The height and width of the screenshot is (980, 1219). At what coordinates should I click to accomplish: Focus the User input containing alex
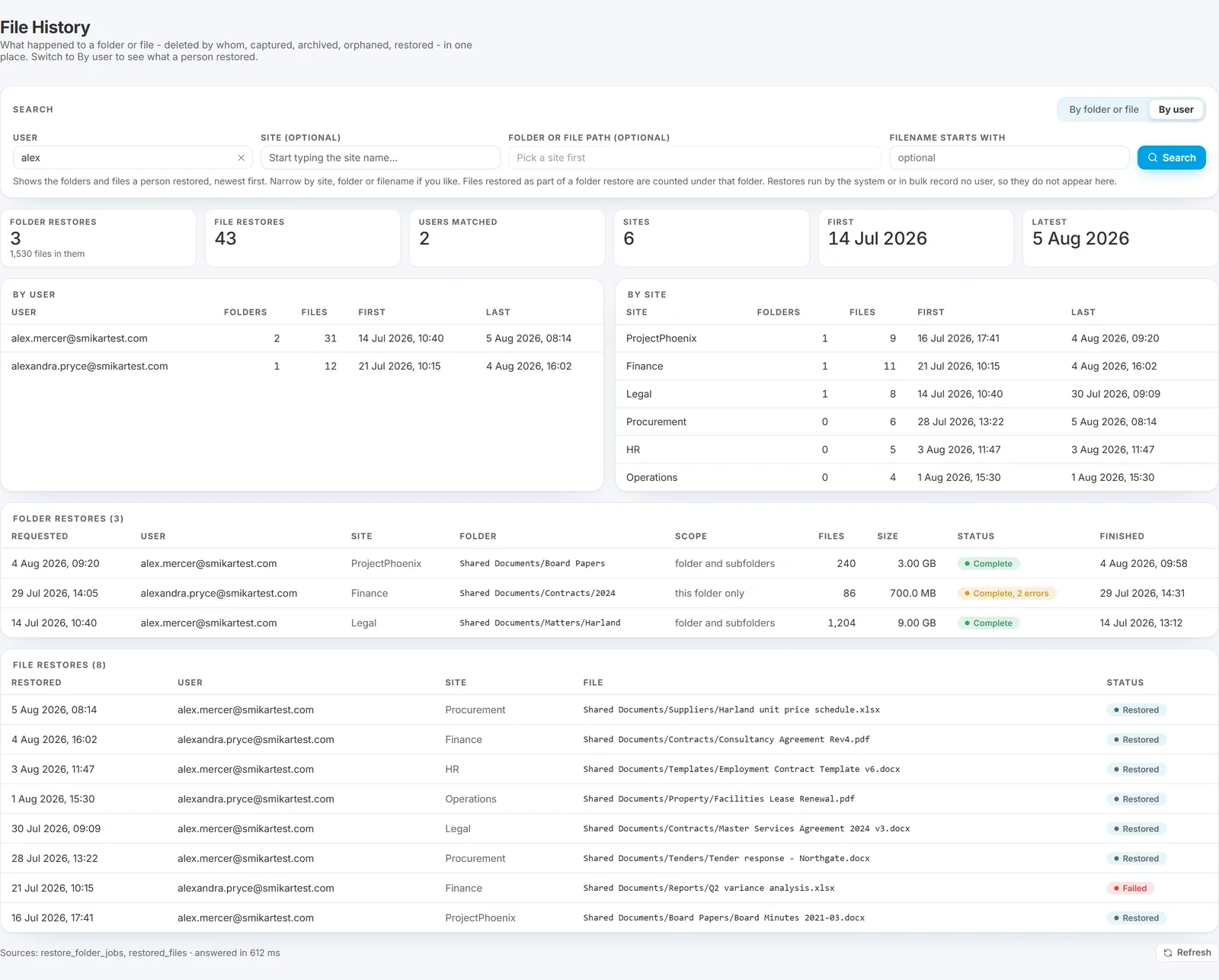click(x=132, y=158)
